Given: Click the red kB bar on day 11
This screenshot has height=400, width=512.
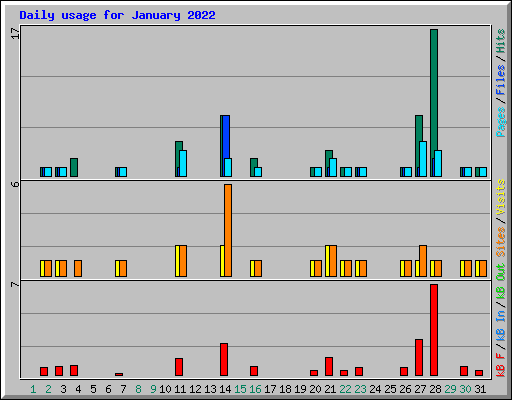Looking at the screenshot, I should click(179, 367).
